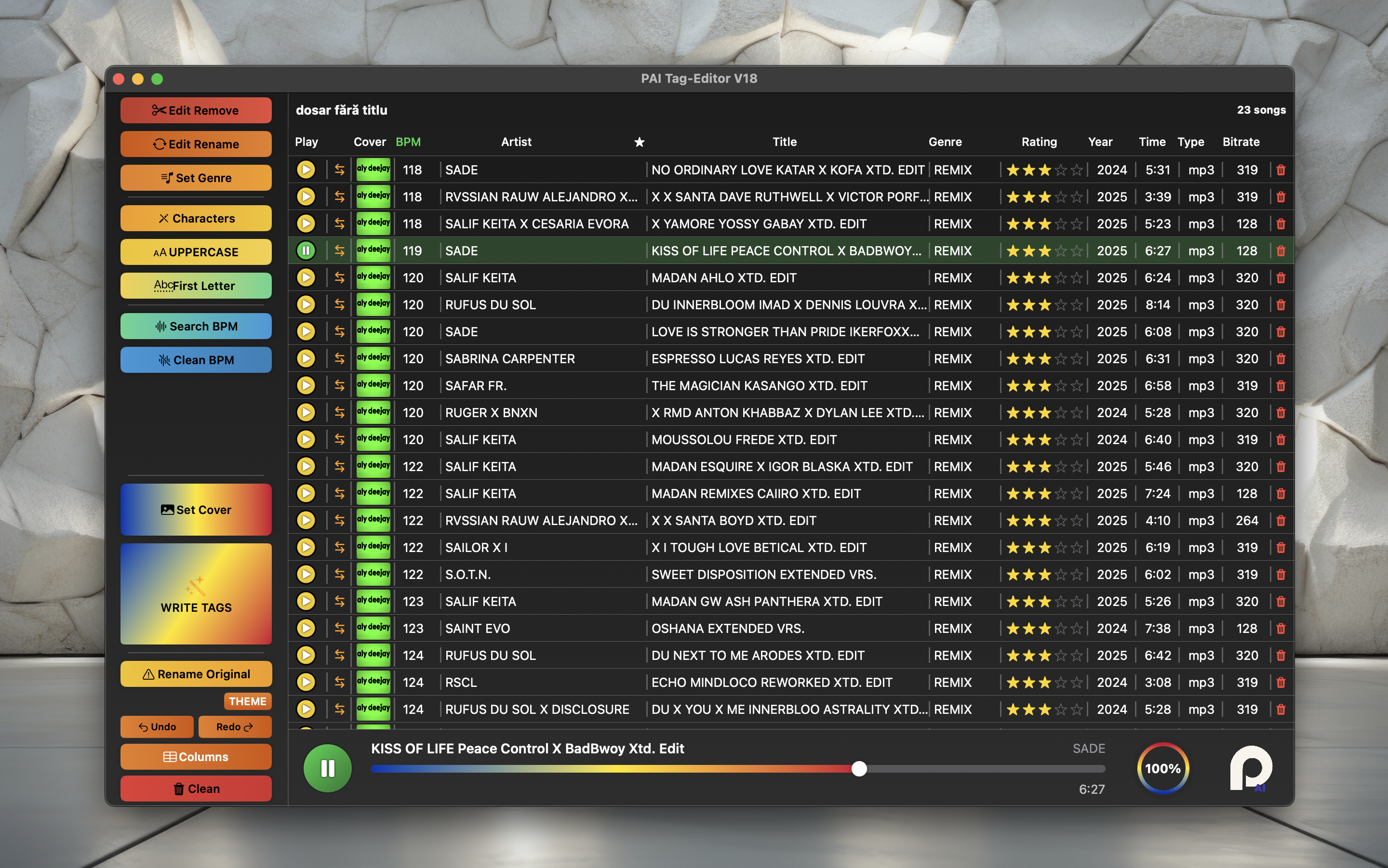1388x868 pixels.
Task: Swap artist/title for THE MAGICIAN KASANGO row
Action: [x=339, y=385]
